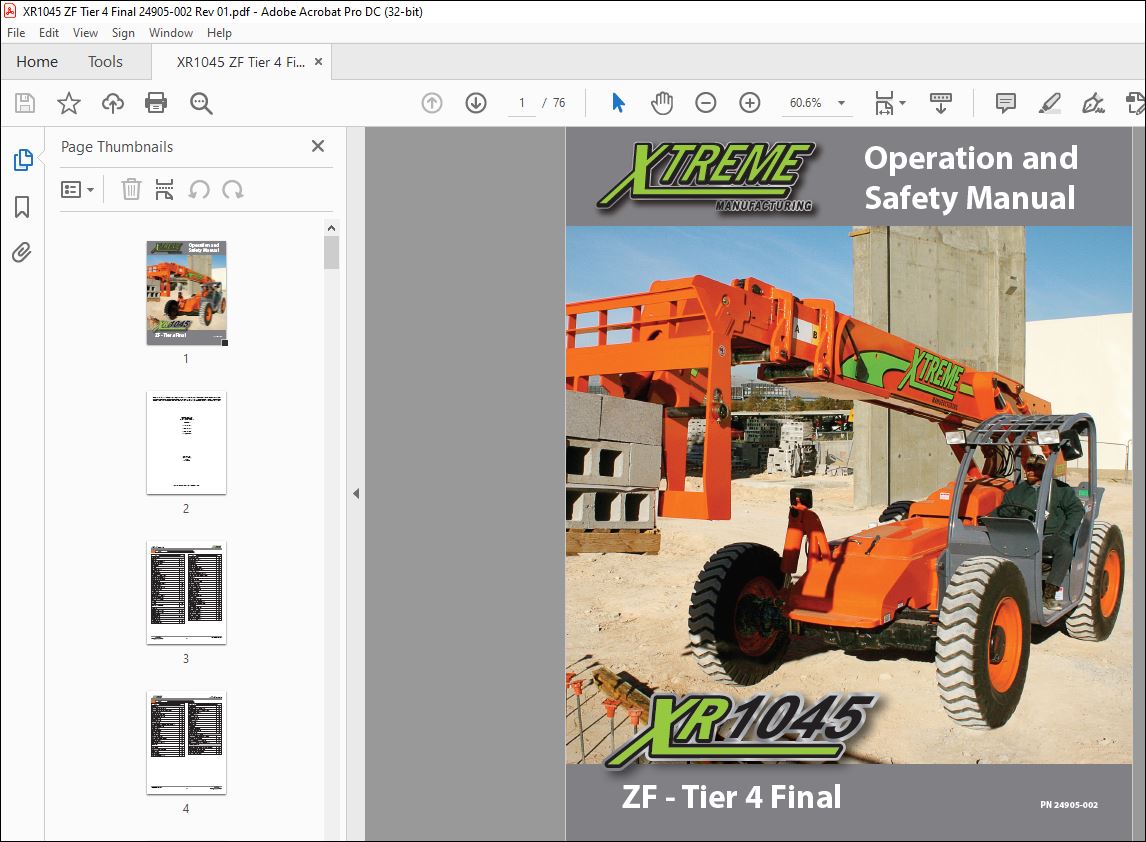The height and width of the screenshot is (842, 1146).
Task: Close the XR1045 document tab
Action: point(318,62)
